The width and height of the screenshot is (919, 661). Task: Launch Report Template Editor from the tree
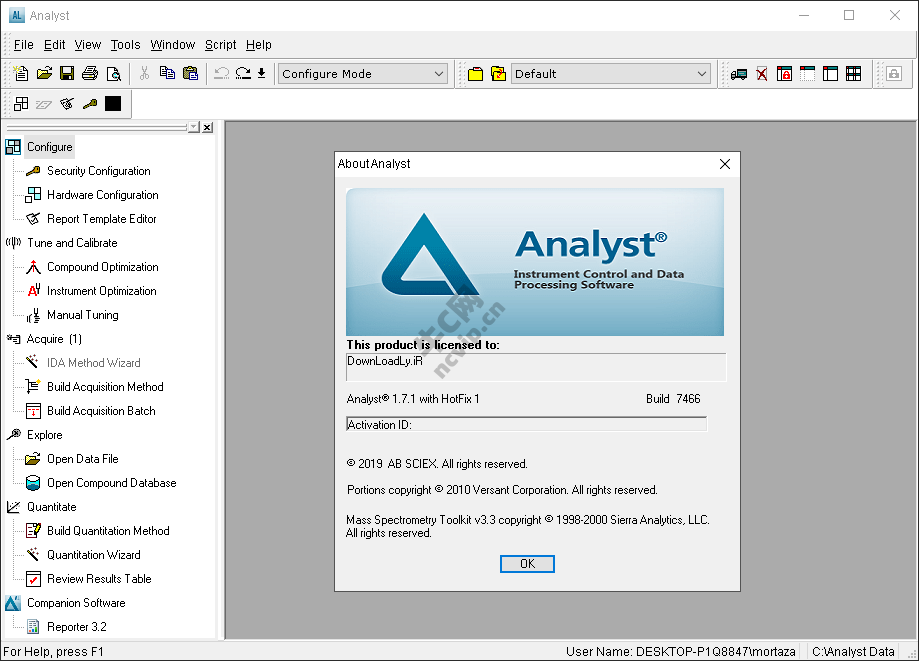point(101,219)
